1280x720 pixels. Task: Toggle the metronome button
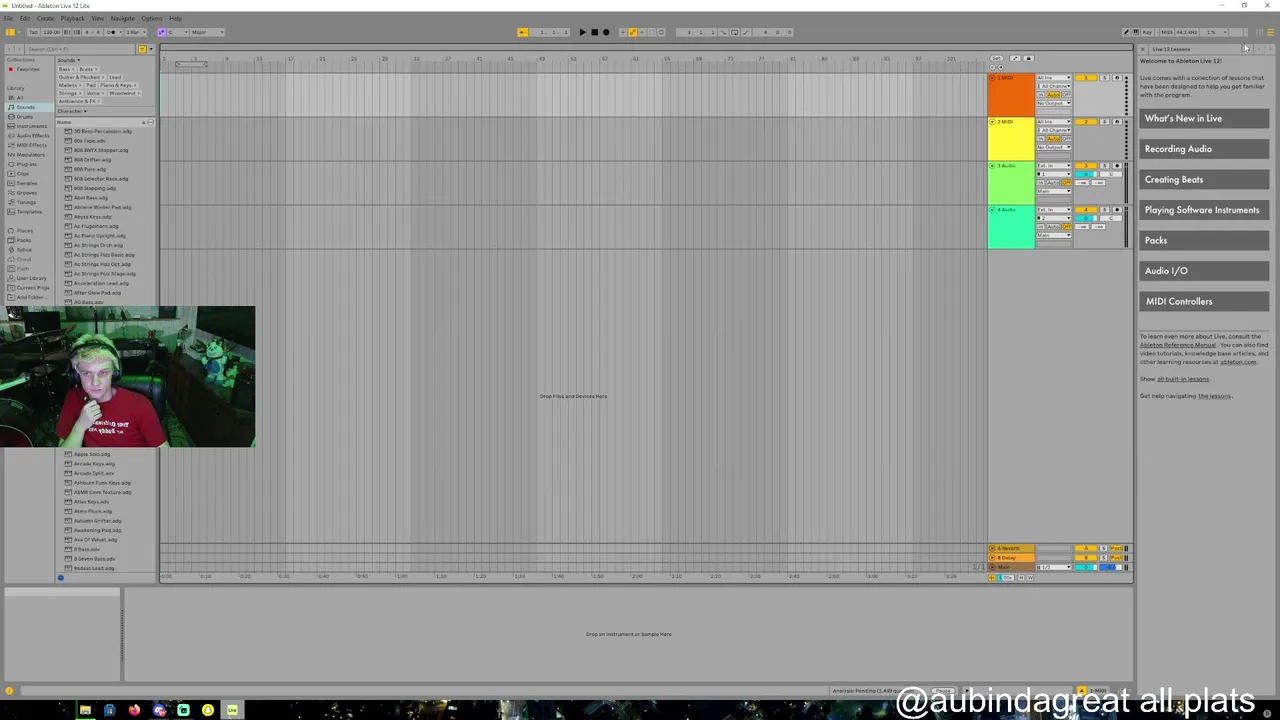(112, 32)
